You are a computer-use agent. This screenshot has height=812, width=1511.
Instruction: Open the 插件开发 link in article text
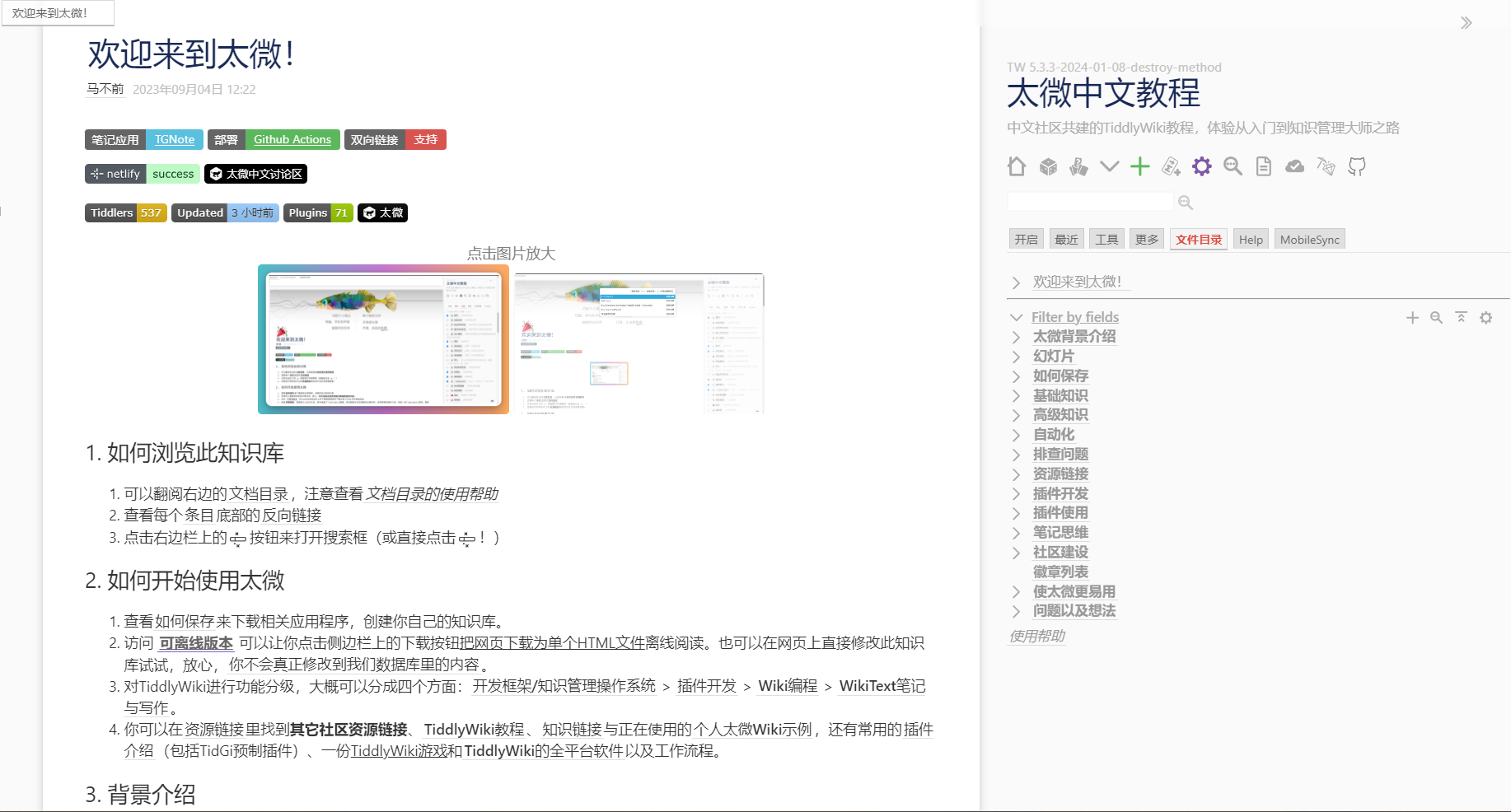[707, 686]
